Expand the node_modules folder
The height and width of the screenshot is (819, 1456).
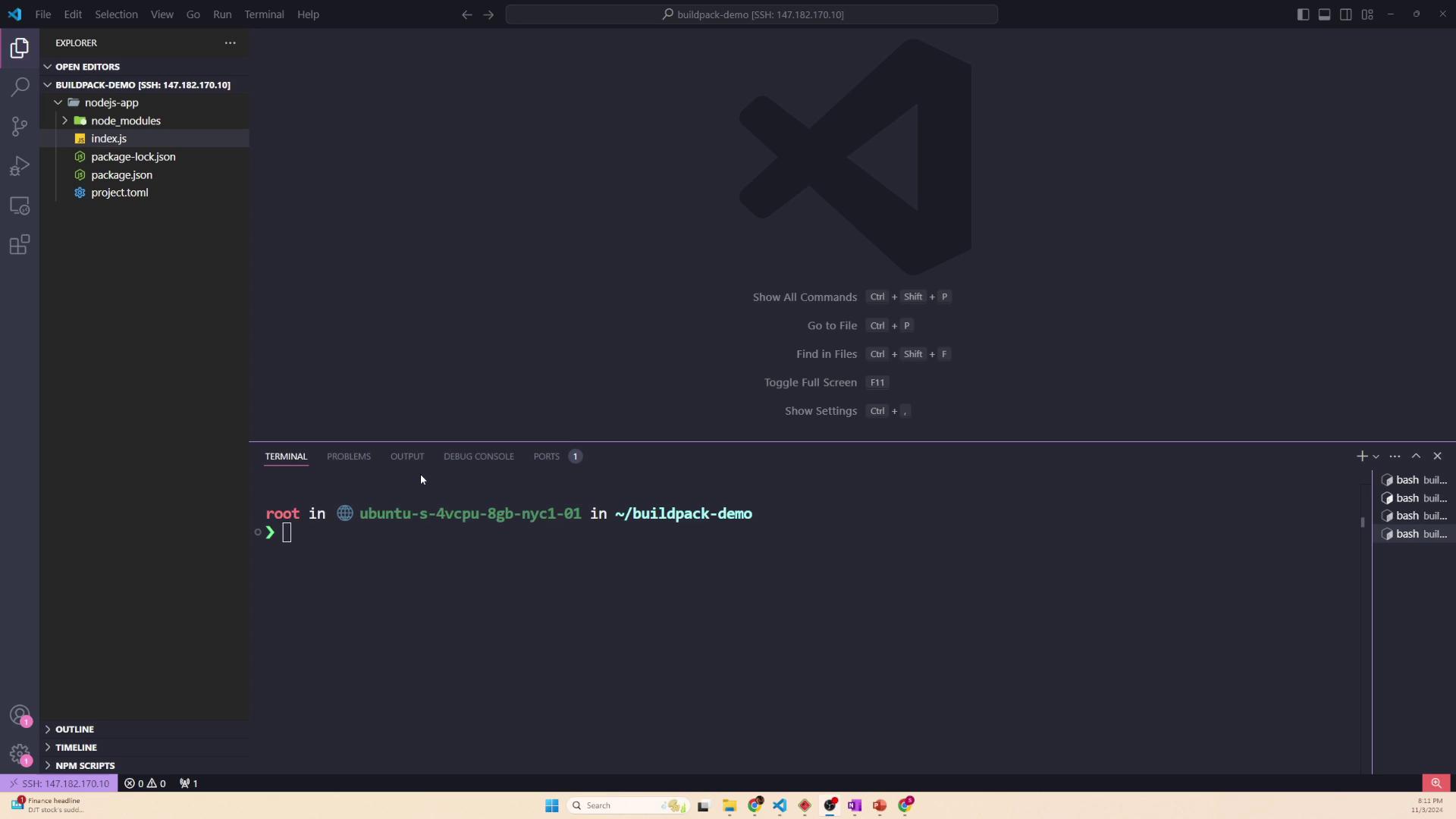pos(125,121)
